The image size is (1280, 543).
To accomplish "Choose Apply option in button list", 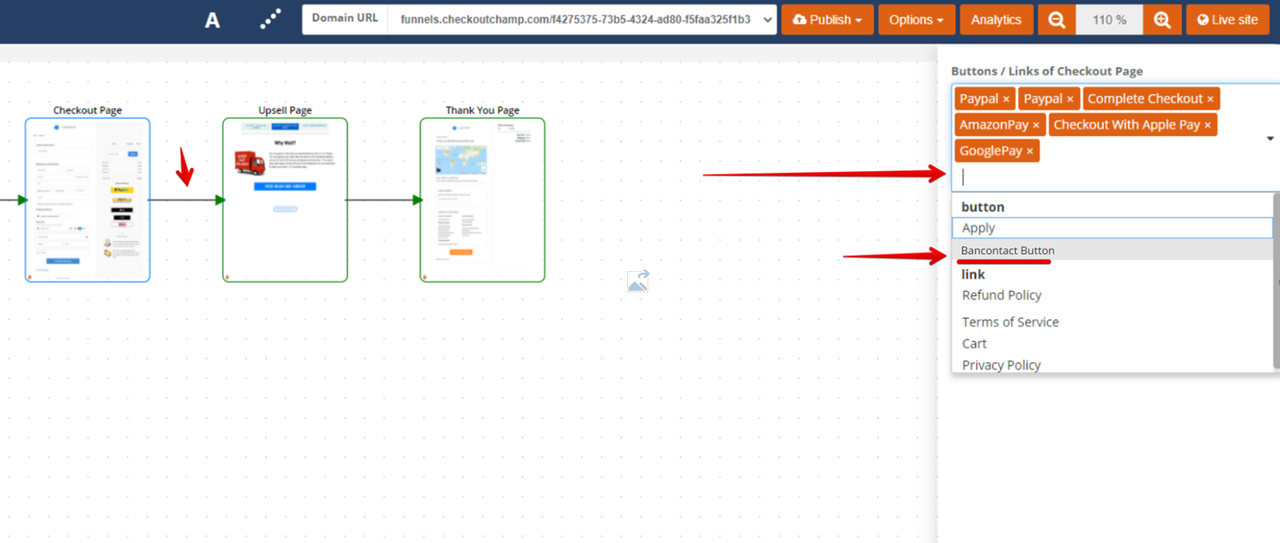I will click(978, 228).
